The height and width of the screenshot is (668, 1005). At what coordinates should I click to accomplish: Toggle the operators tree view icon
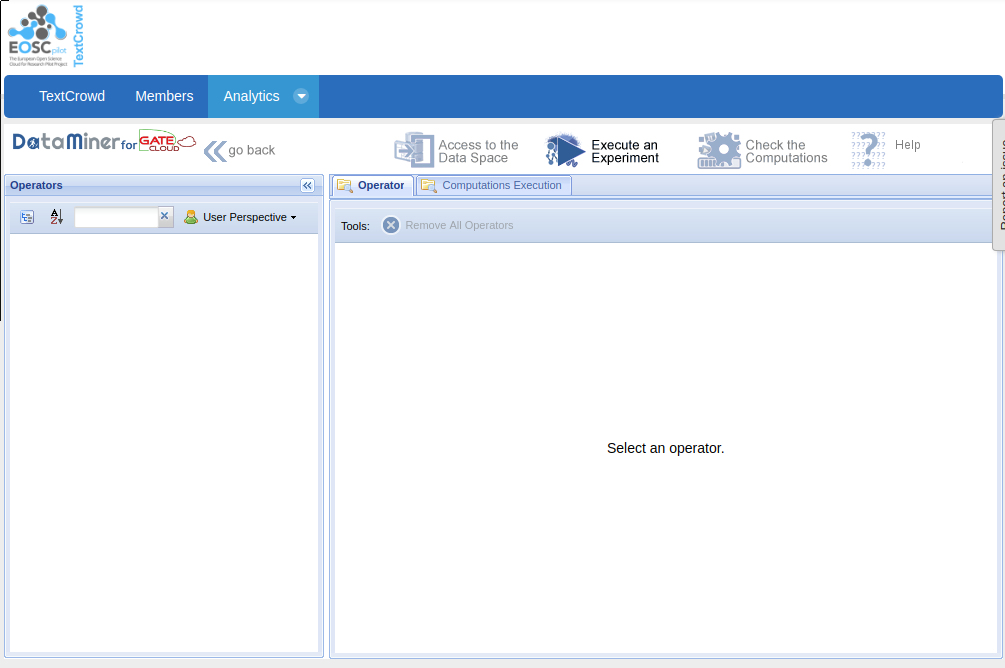(x=27, y=217)
